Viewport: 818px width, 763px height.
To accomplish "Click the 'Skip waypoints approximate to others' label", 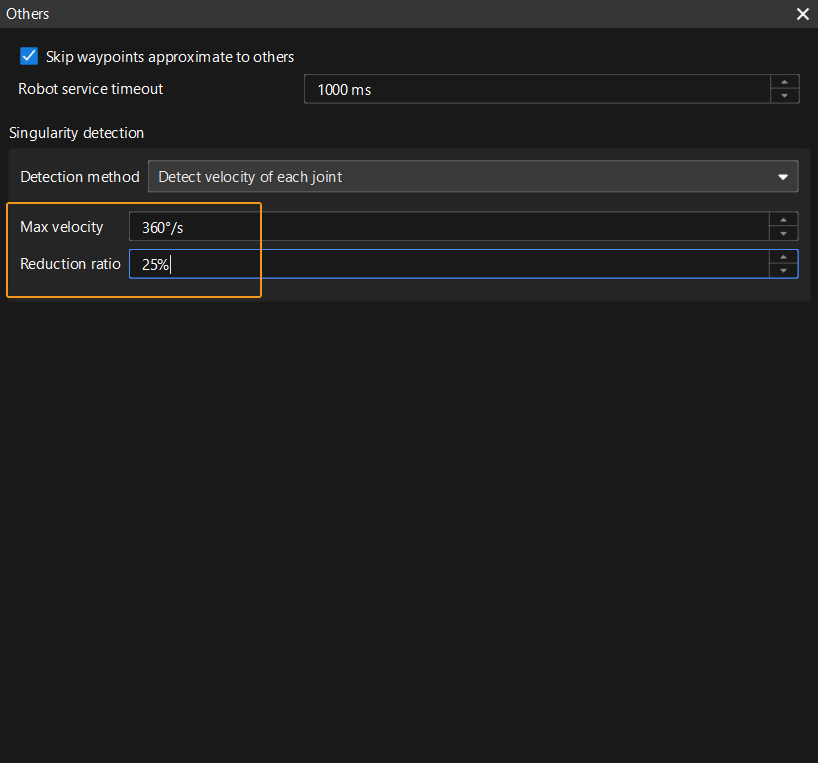I will 170,57.
